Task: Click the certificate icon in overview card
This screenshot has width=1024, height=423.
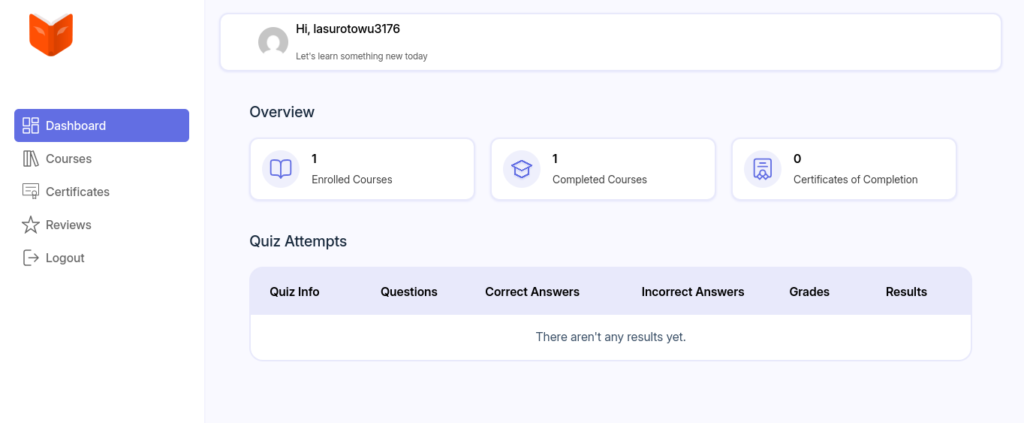Action: 763,169
